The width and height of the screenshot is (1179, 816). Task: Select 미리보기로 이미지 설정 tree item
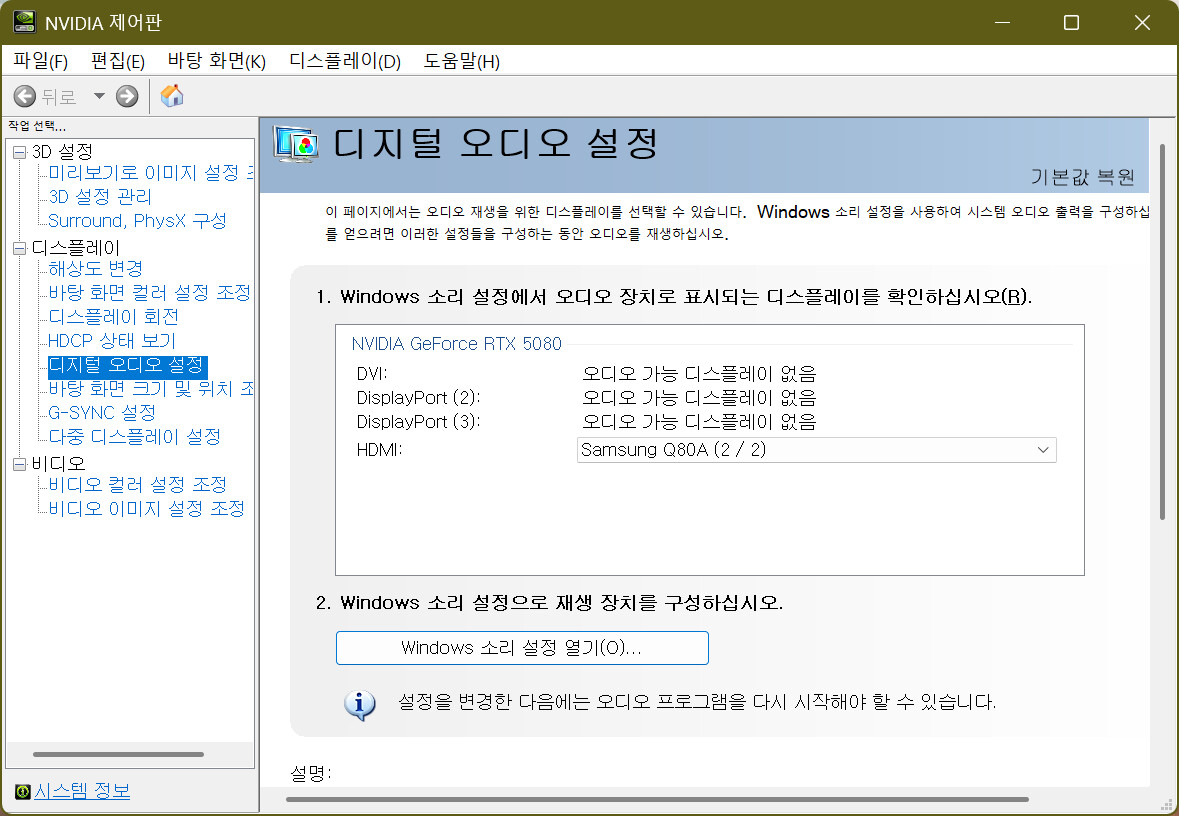coord(150,173)
